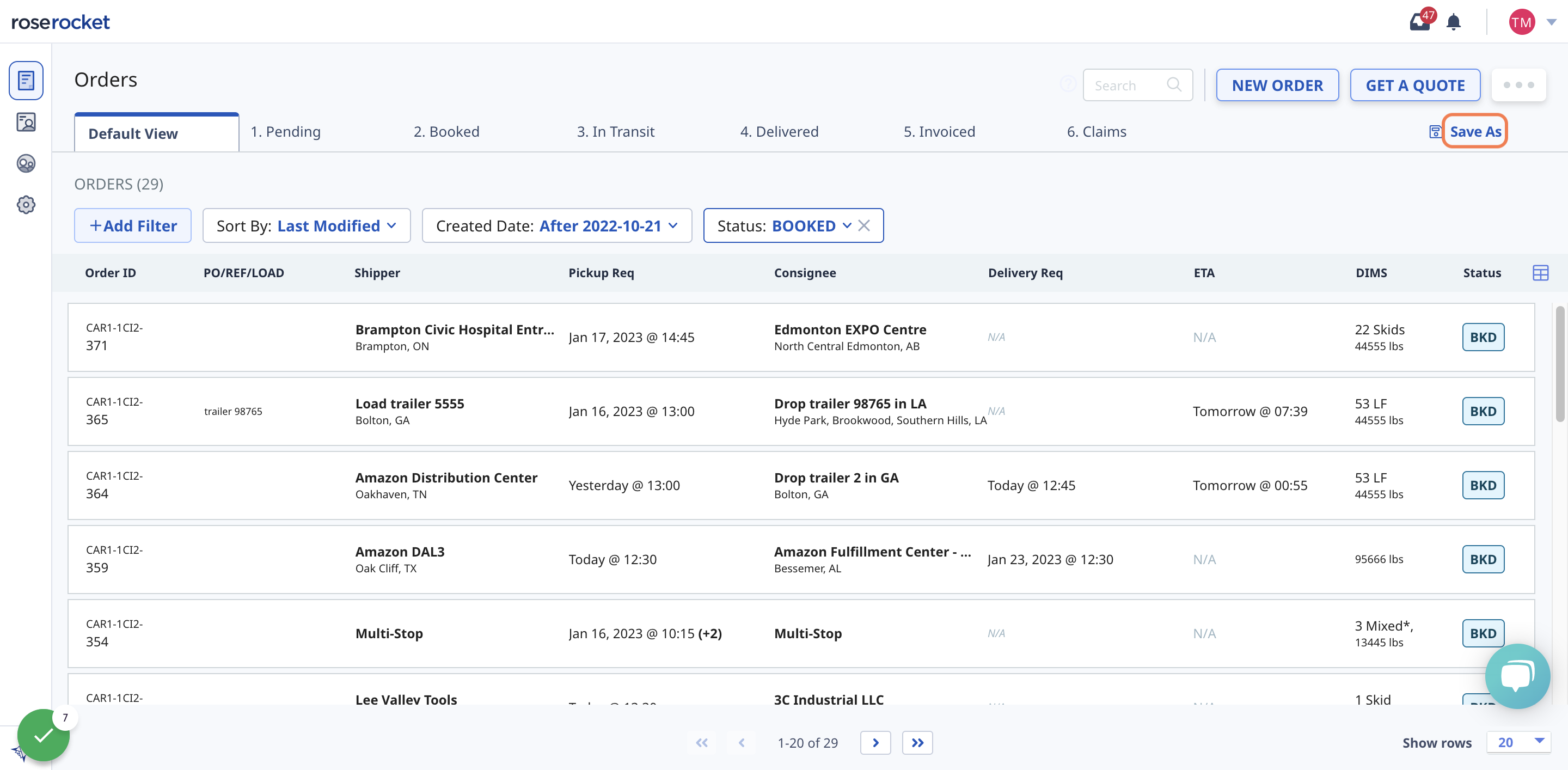Click the NEW ORDER button
The width and height of the screenshot is (1568, 770).
click(1277, 85)
